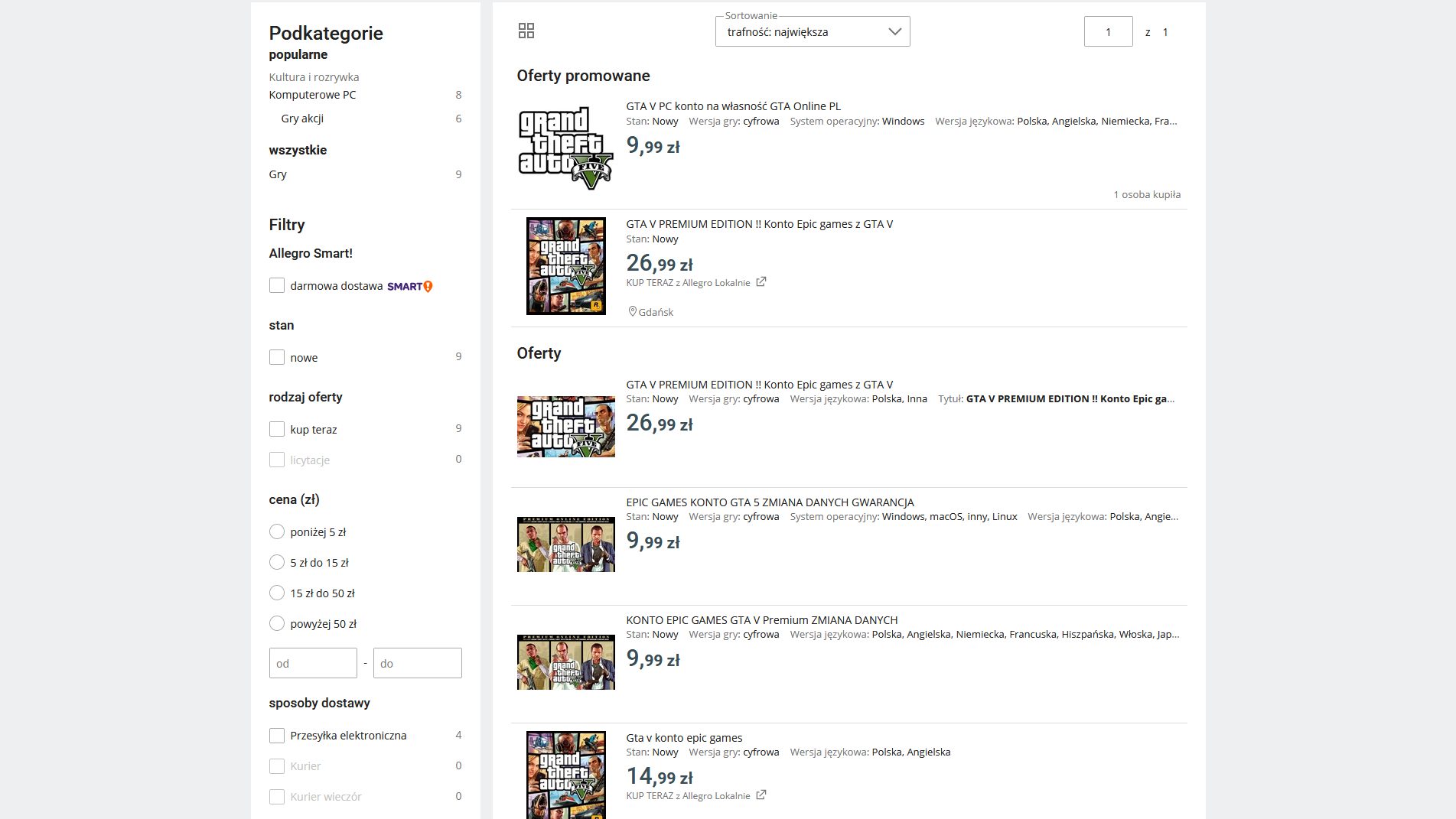Open 'Gry' under wszystkie categories
The width and height of the screenshot is (1456, 819).
(x=278, y=174)
